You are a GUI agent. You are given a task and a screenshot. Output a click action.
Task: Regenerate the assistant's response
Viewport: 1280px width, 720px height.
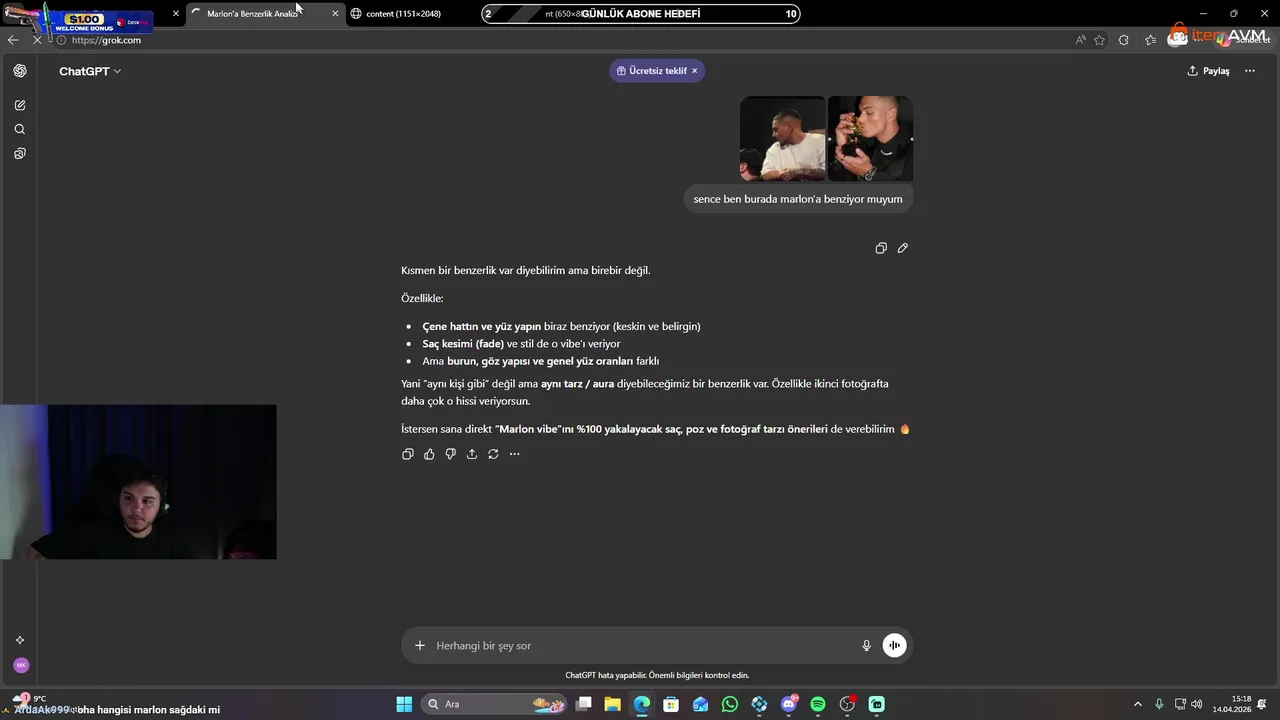pos(493,454)
